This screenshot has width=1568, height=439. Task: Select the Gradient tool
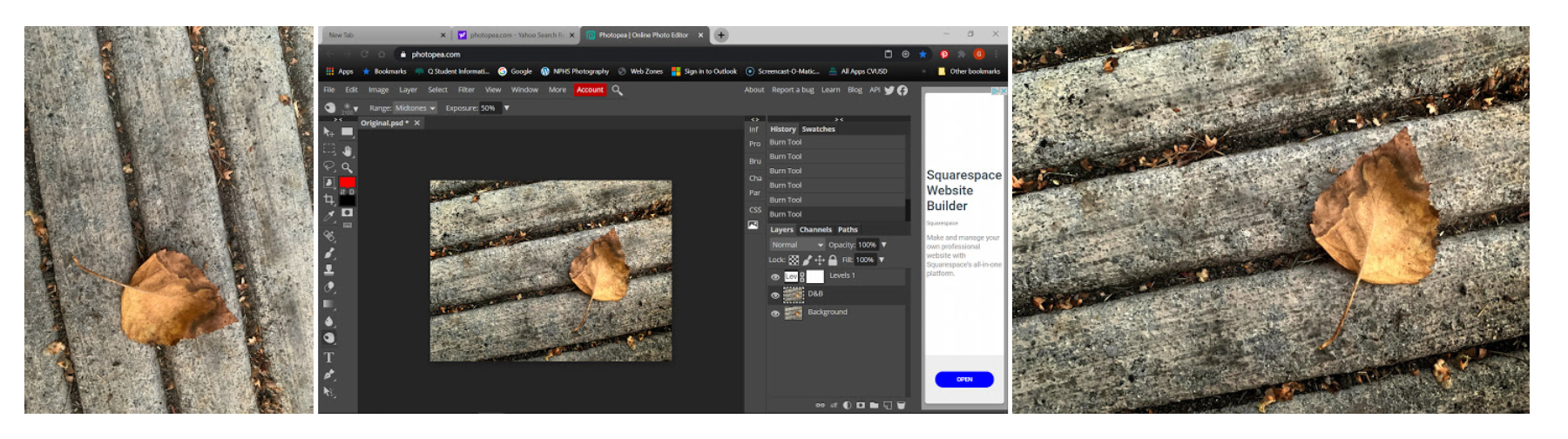(328, 304)
